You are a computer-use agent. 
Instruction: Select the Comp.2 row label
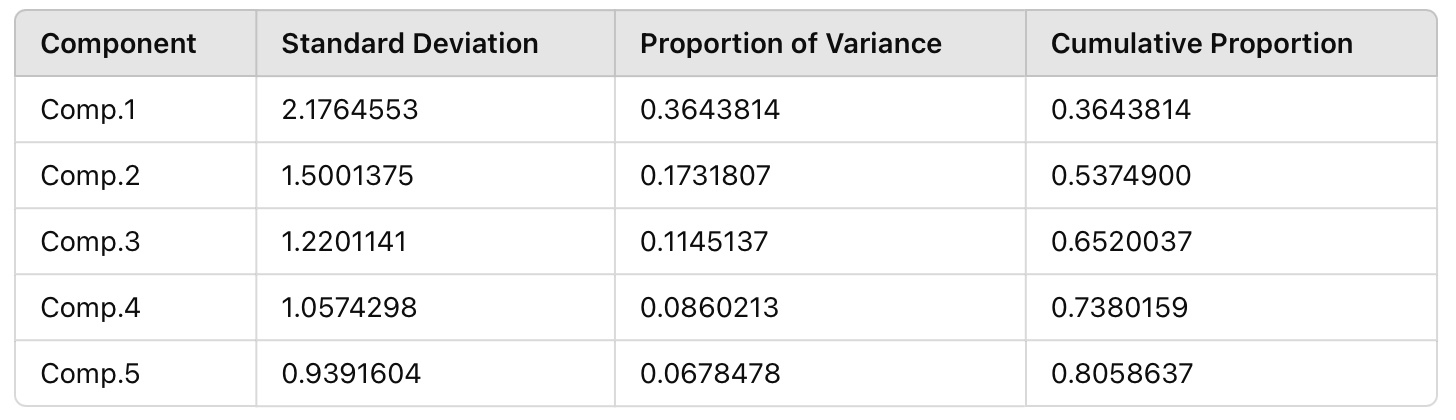coord(90,176)
